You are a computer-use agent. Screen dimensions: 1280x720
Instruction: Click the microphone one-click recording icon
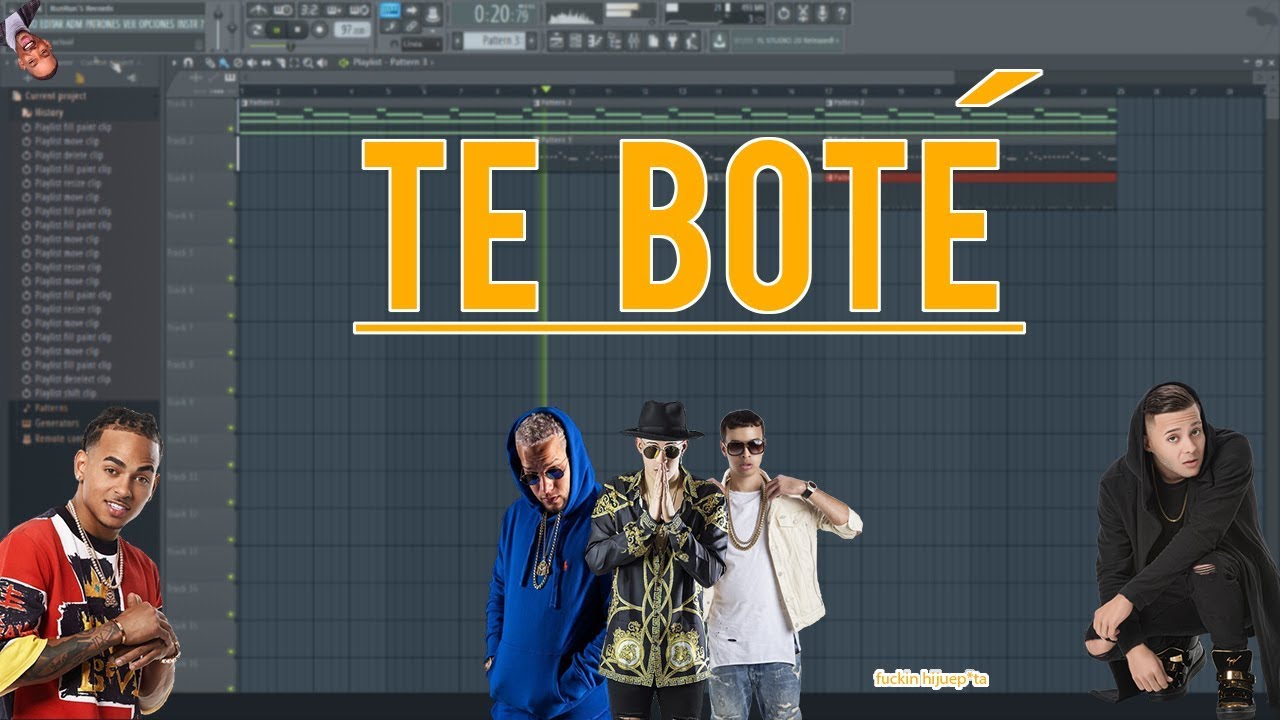[822, 12]
